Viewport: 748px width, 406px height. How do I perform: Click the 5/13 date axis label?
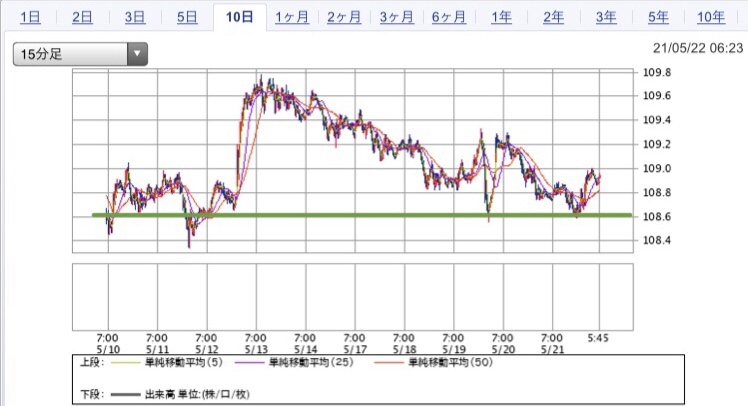coord(256,349)
